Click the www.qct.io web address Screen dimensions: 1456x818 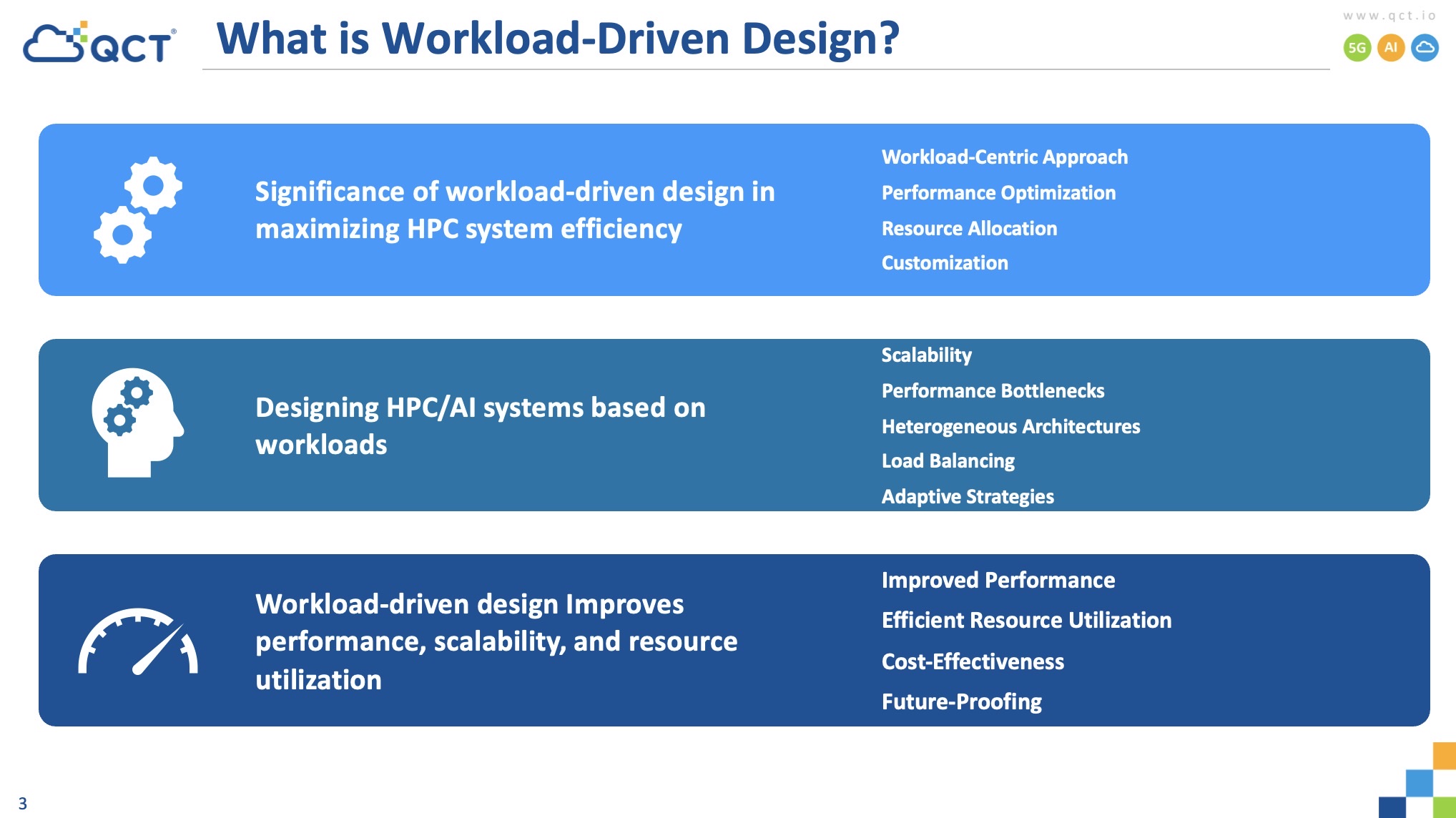pyautogui.click(x=1389, y=16)
